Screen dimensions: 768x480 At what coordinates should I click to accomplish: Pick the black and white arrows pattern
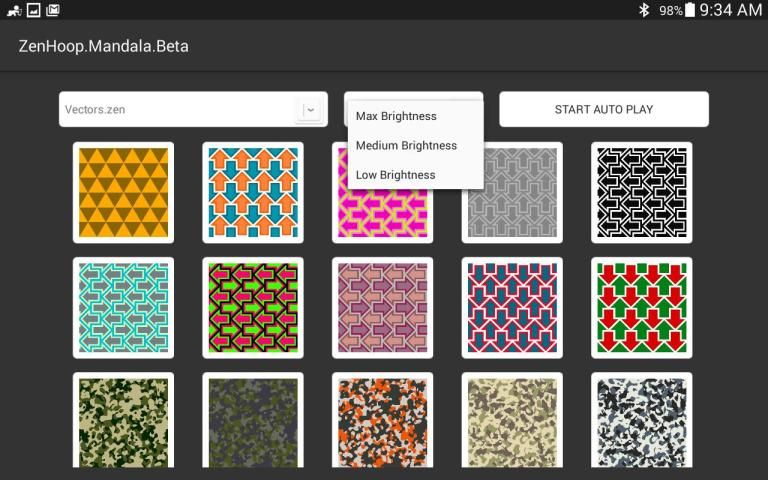pos(641,192)
